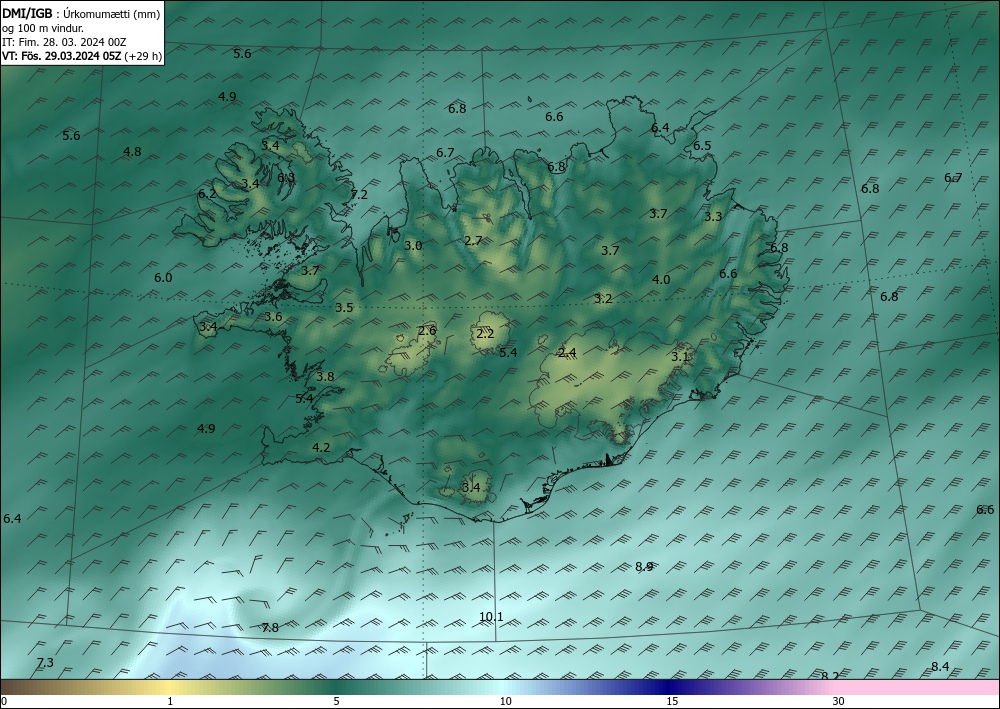The height and width of the screenshot is (709, 1000).
Task: Click the dark navy segment of the color scale
Action: [x=670, y=687]
